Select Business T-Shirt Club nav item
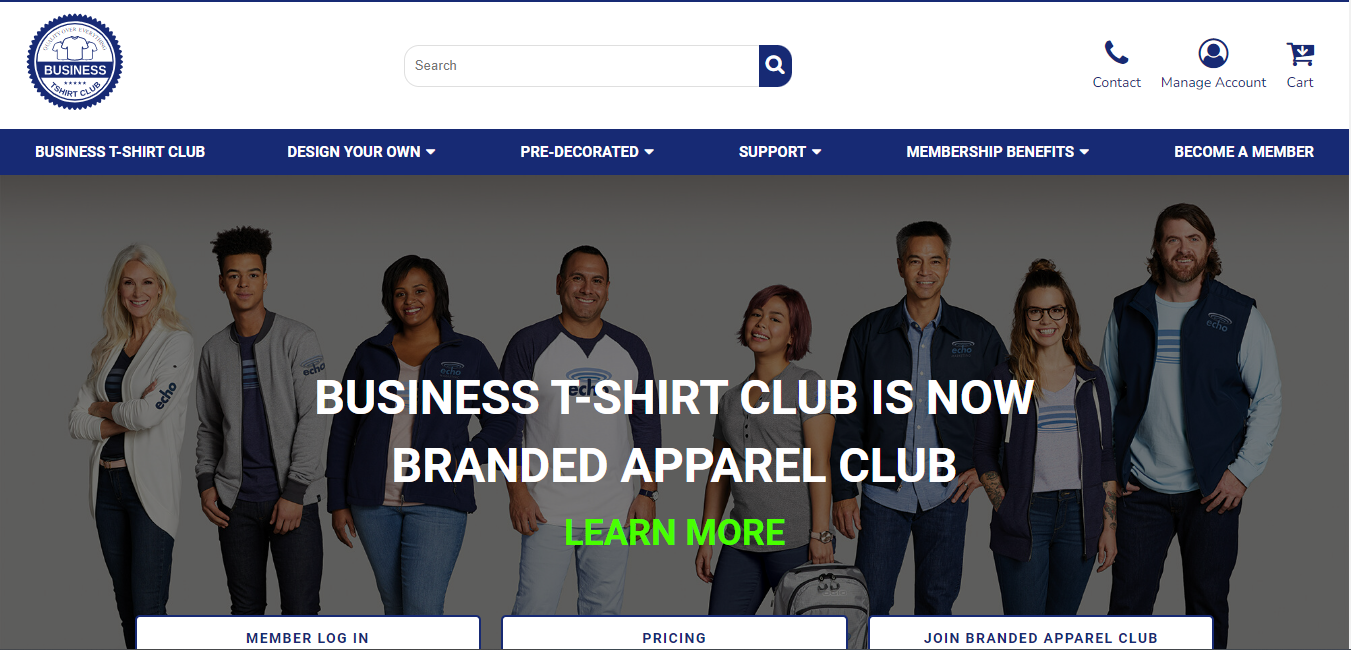Viewport: 1351px width, 650px height. click(x=120, y=152)
